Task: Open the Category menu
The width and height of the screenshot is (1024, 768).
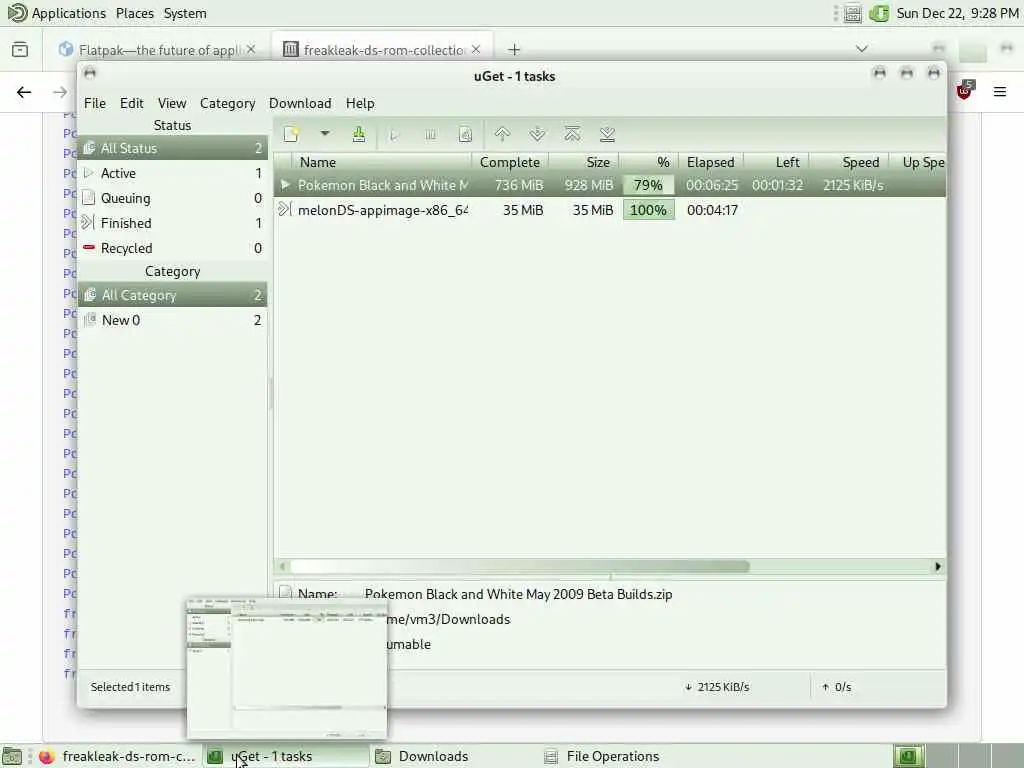Action: [x=227, y=103]
